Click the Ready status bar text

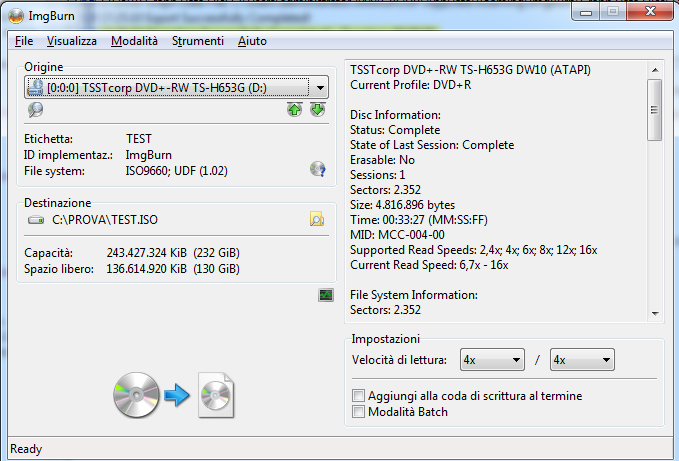[26, 449]
